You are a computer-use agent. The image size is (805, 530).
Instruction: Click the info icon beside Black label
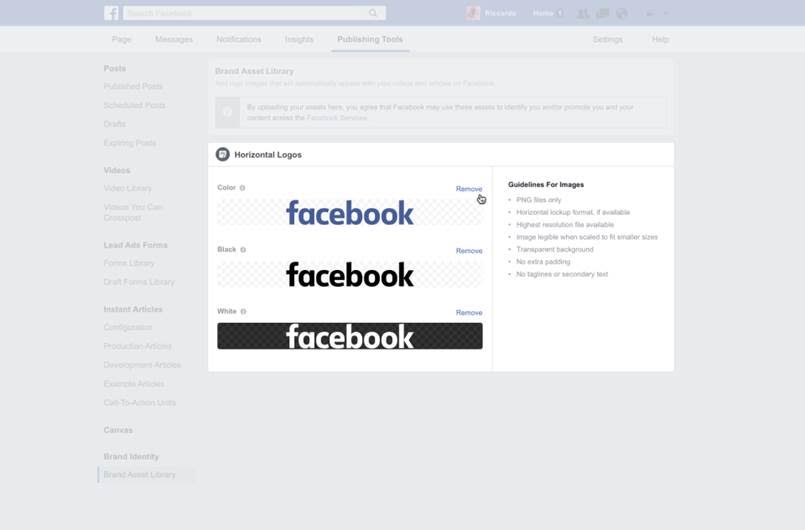pos(243,250)
